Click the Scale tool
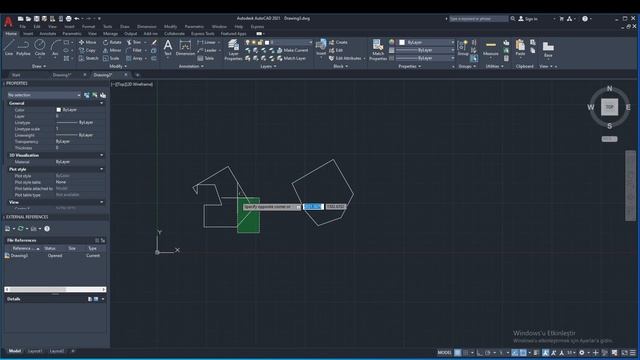 111,58
